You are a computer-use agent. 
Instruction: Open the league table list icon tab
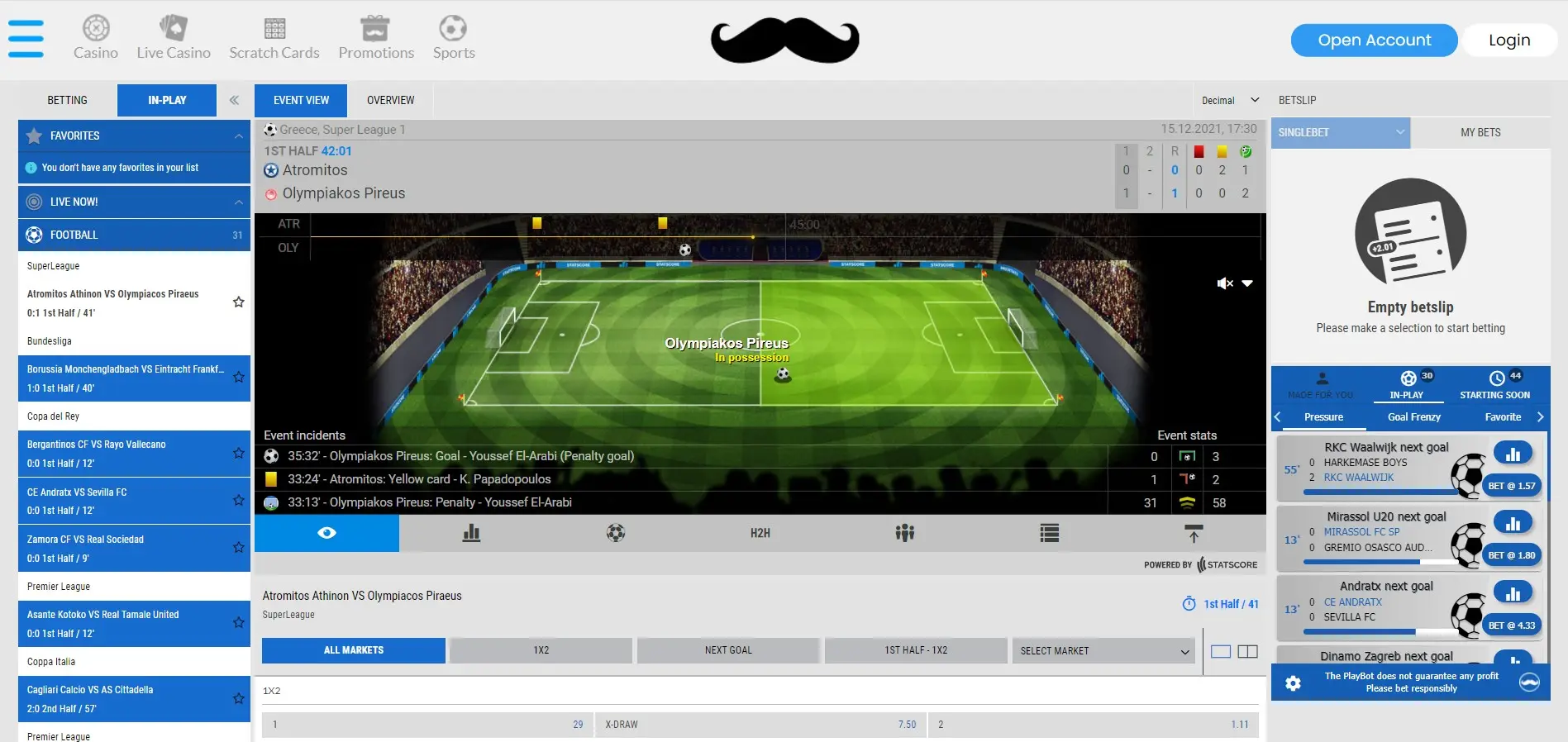pyautogui.click(x=1050, y=533)
